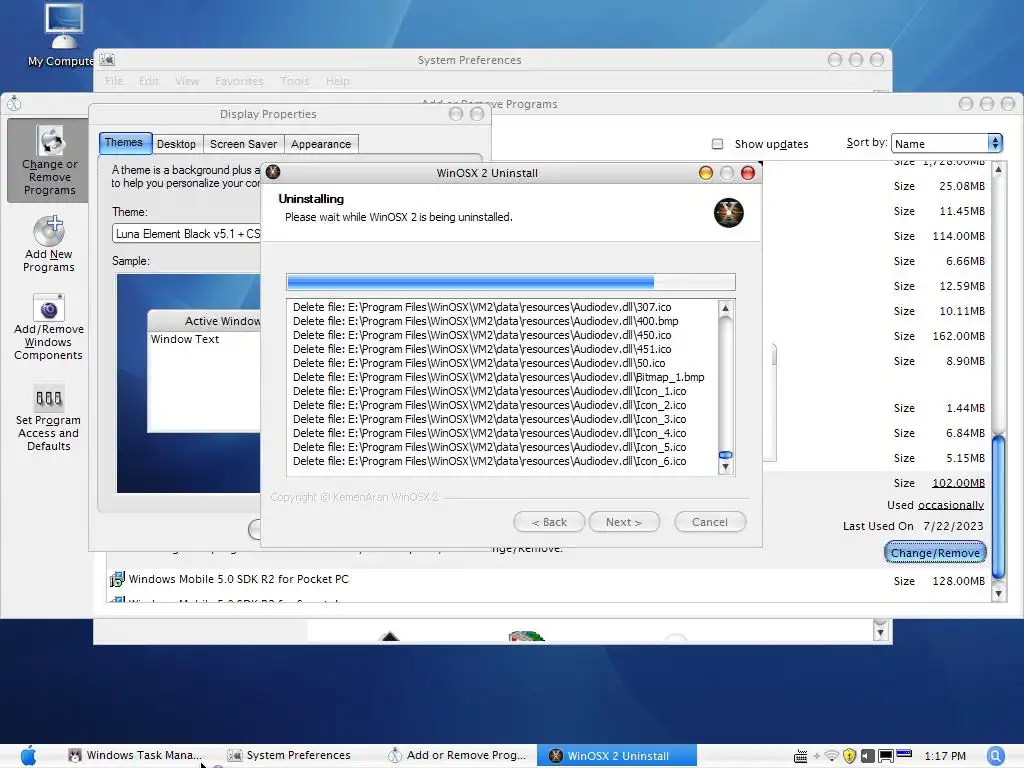Viewport: 1024px width, 768px height.
Task: Open the keyboard tray icon
Action: tap(801, 756)
